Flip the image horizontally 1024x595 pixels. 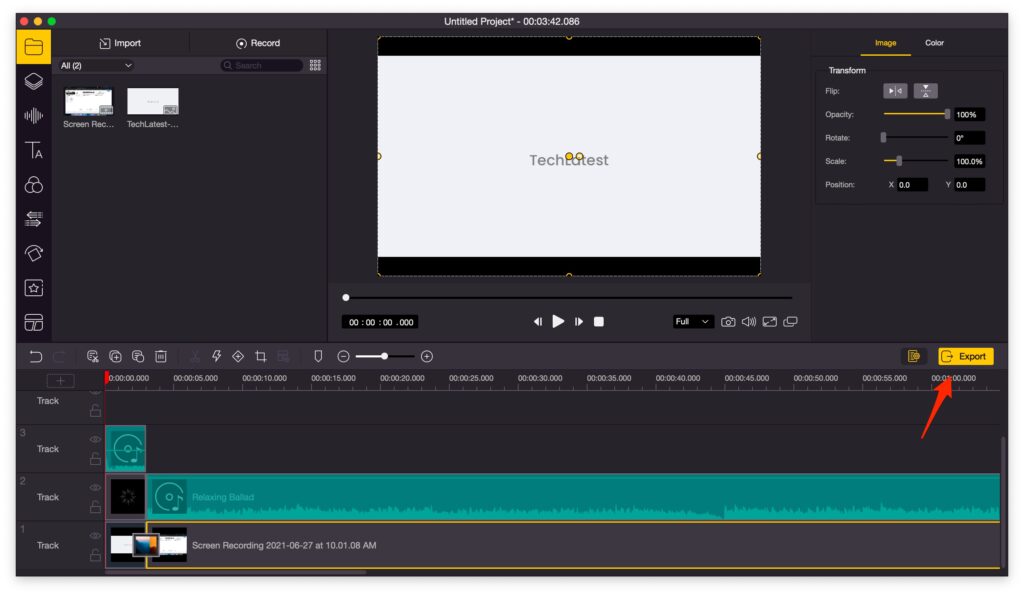coord(895,91)
